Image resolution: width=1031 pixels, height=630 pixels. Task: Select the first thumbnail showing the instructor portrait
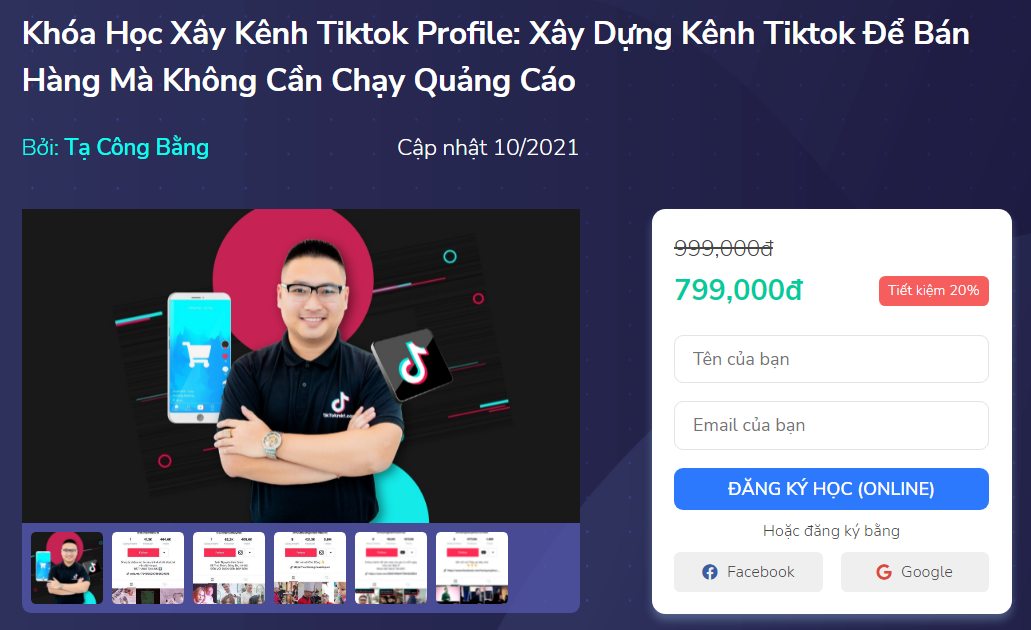[67, 568]
